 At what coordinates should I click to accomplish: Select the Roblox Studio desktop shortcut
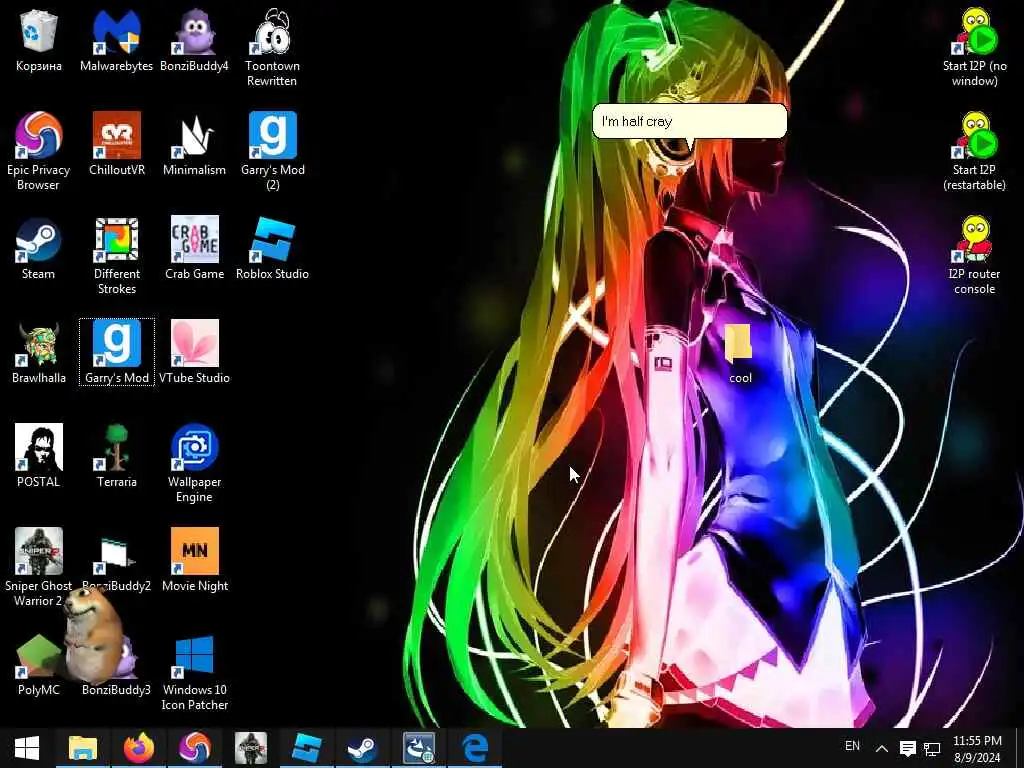272,248
